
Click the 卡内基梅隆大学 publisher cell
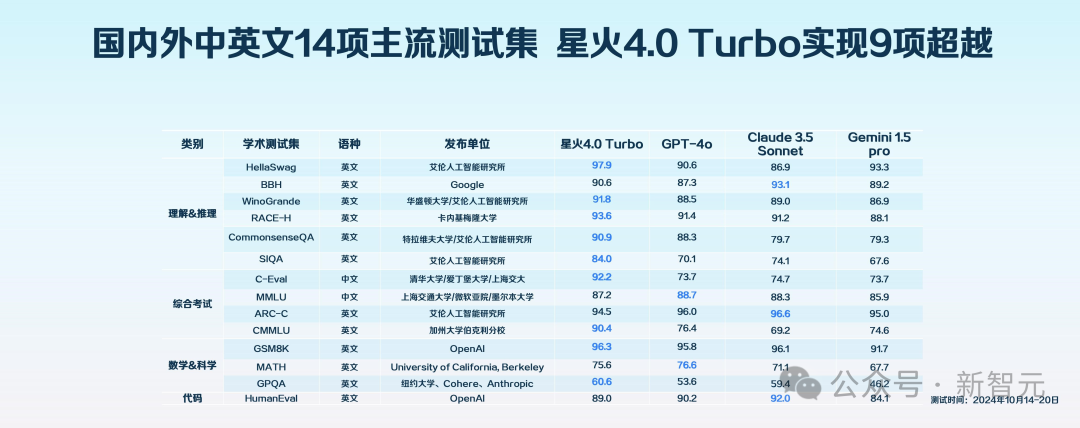pyautogui.click(x=467, y=218)
